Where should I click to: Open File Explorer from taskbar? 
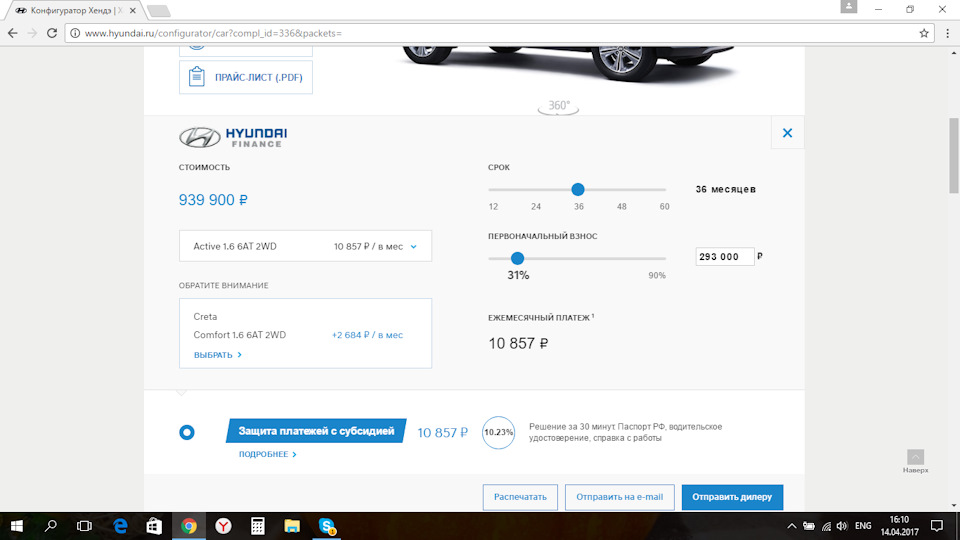[292, 526]
